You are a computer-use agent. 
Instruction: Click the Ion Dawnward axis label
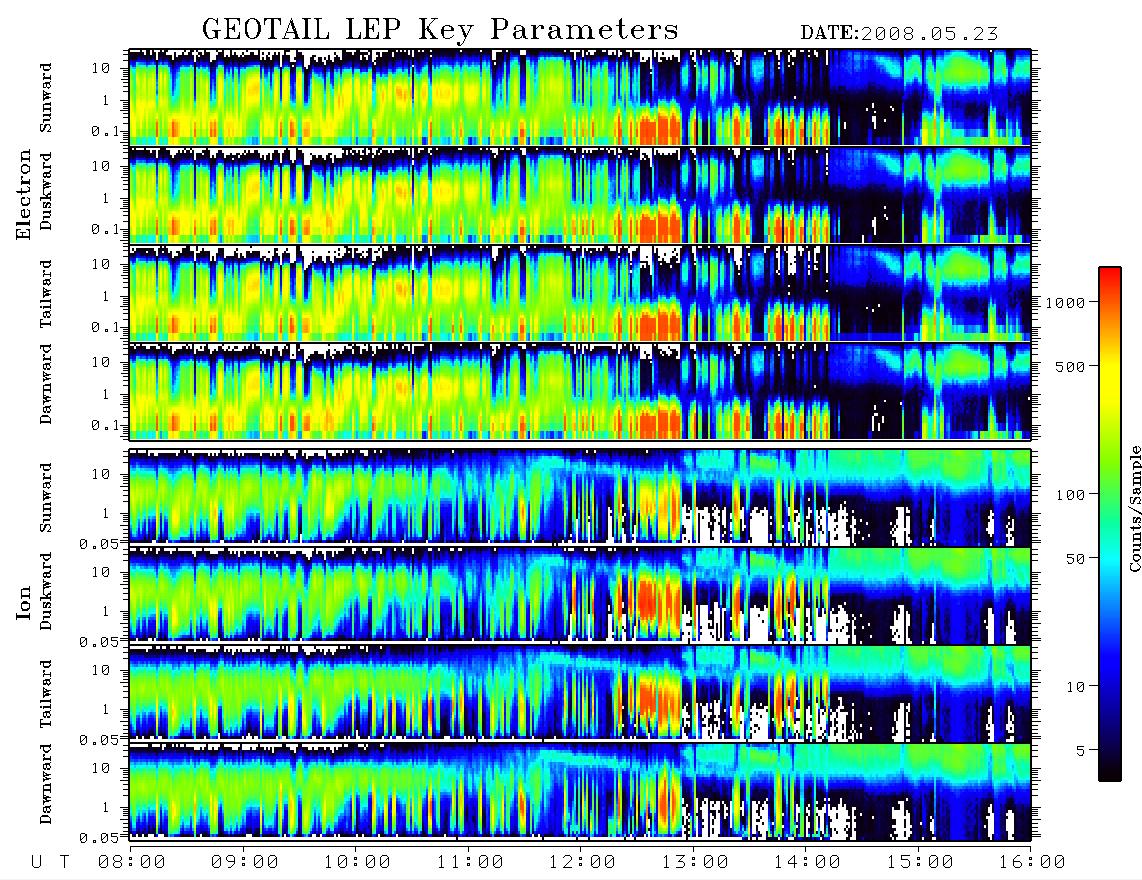coord(46,784)
